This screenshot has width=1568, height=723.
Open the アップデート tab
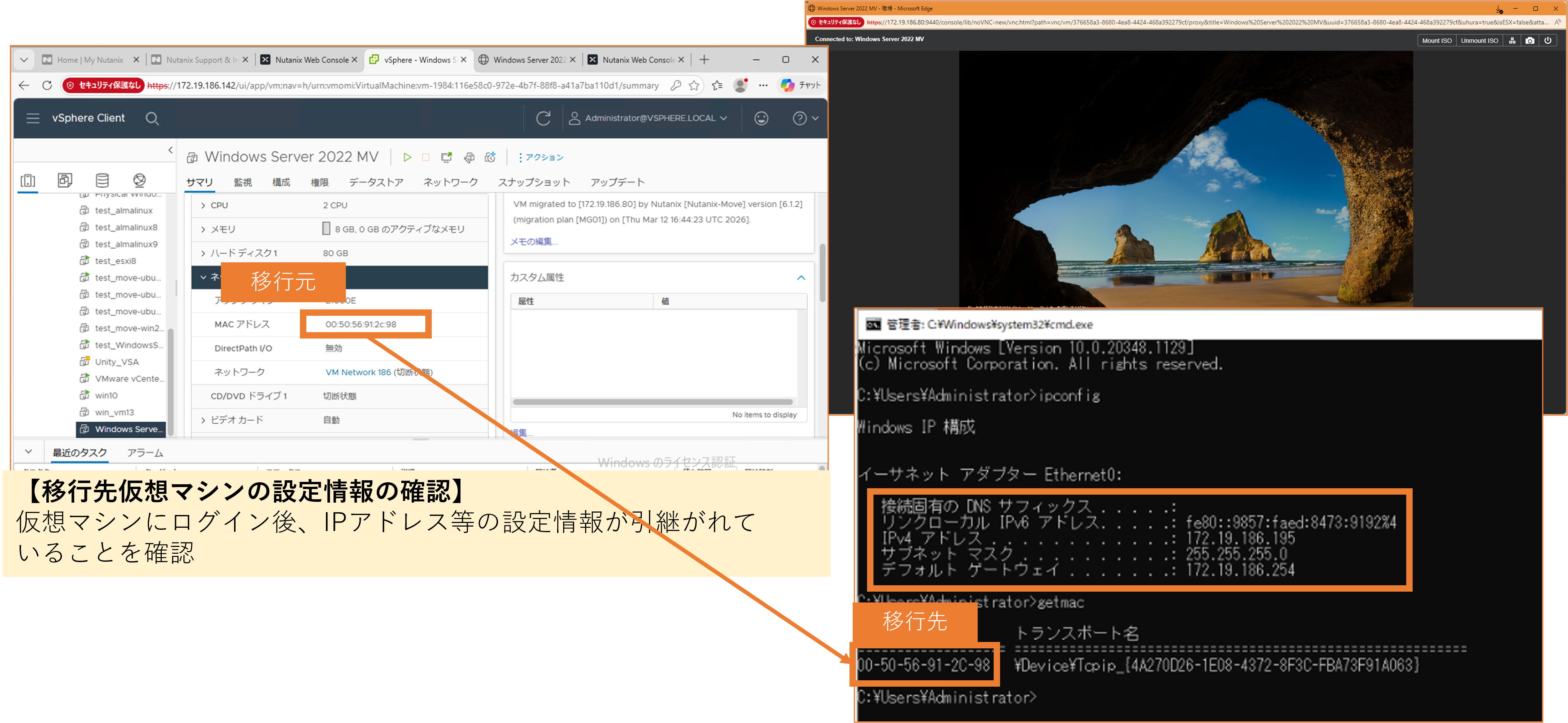pyautogui.click(x=617, y=182)
